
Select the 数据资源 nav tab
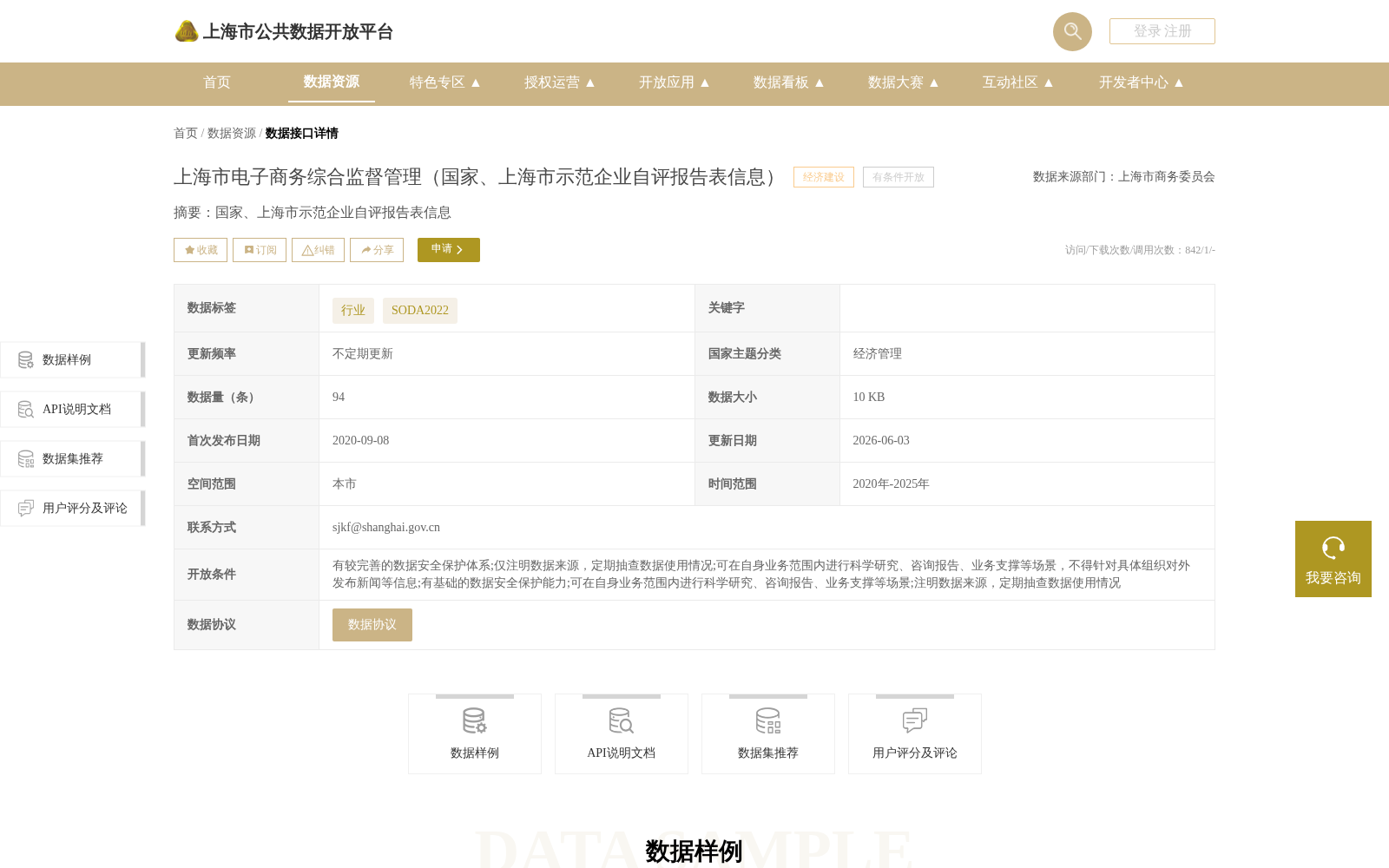click(332, 82)
